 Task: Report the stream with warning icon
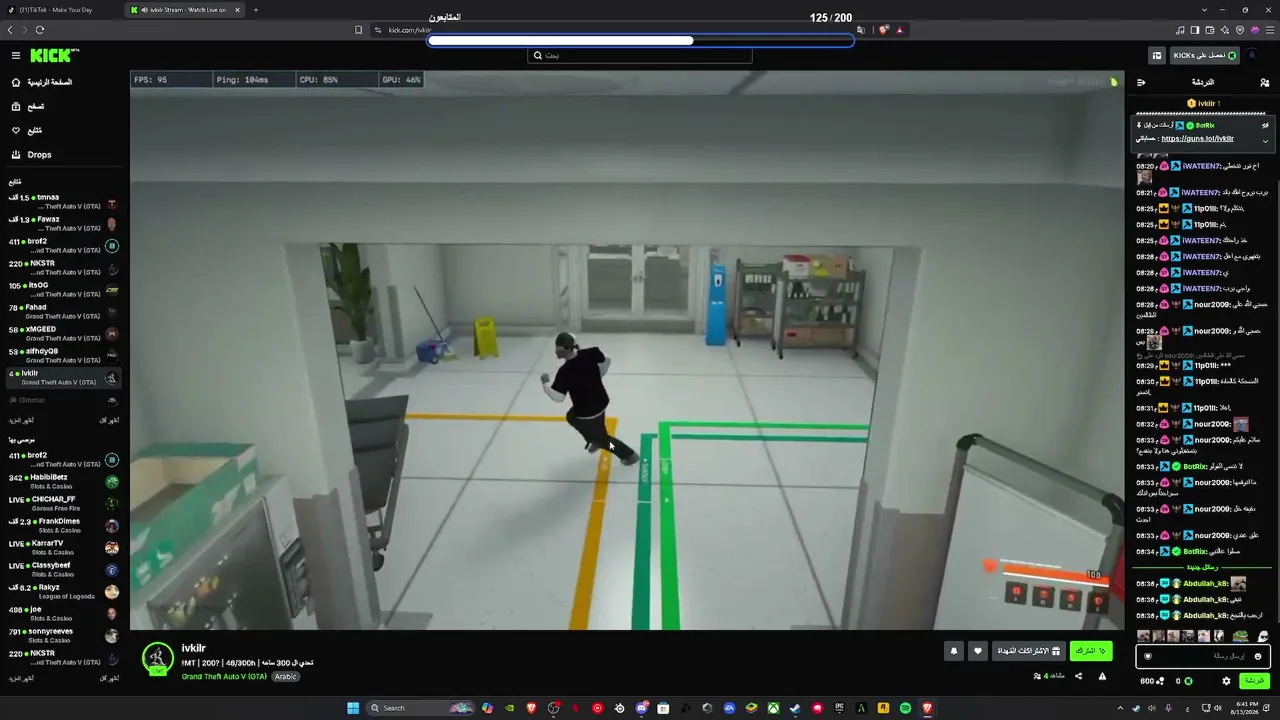[1102, 676]
